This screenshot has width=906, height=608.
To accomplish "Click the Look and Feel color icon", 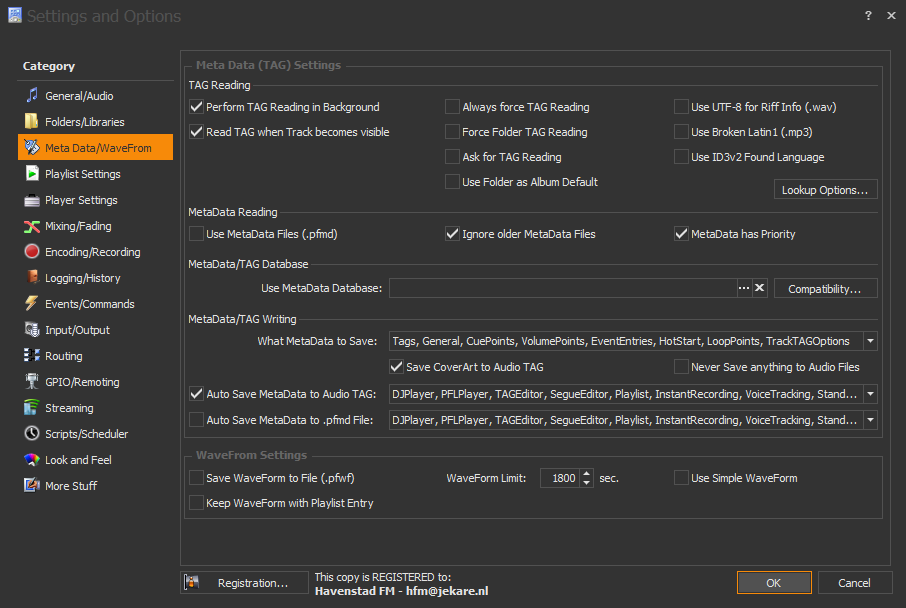I will 32,459.
